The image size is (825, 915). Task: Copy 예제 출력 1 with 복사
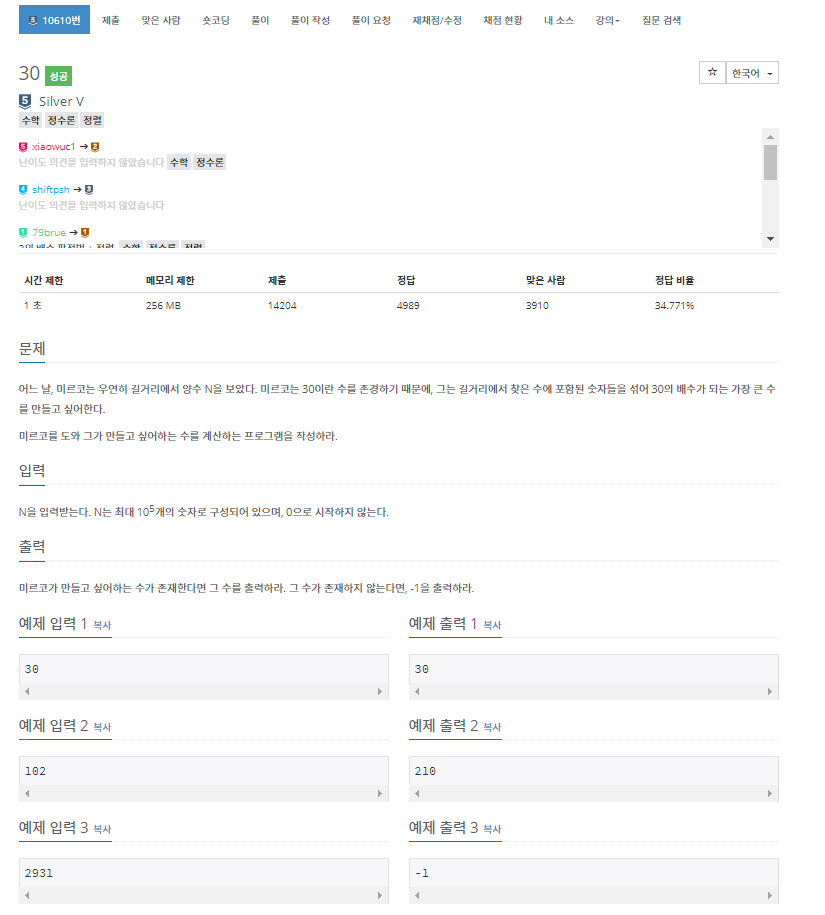pyautogui.click(x=492, y=625)
